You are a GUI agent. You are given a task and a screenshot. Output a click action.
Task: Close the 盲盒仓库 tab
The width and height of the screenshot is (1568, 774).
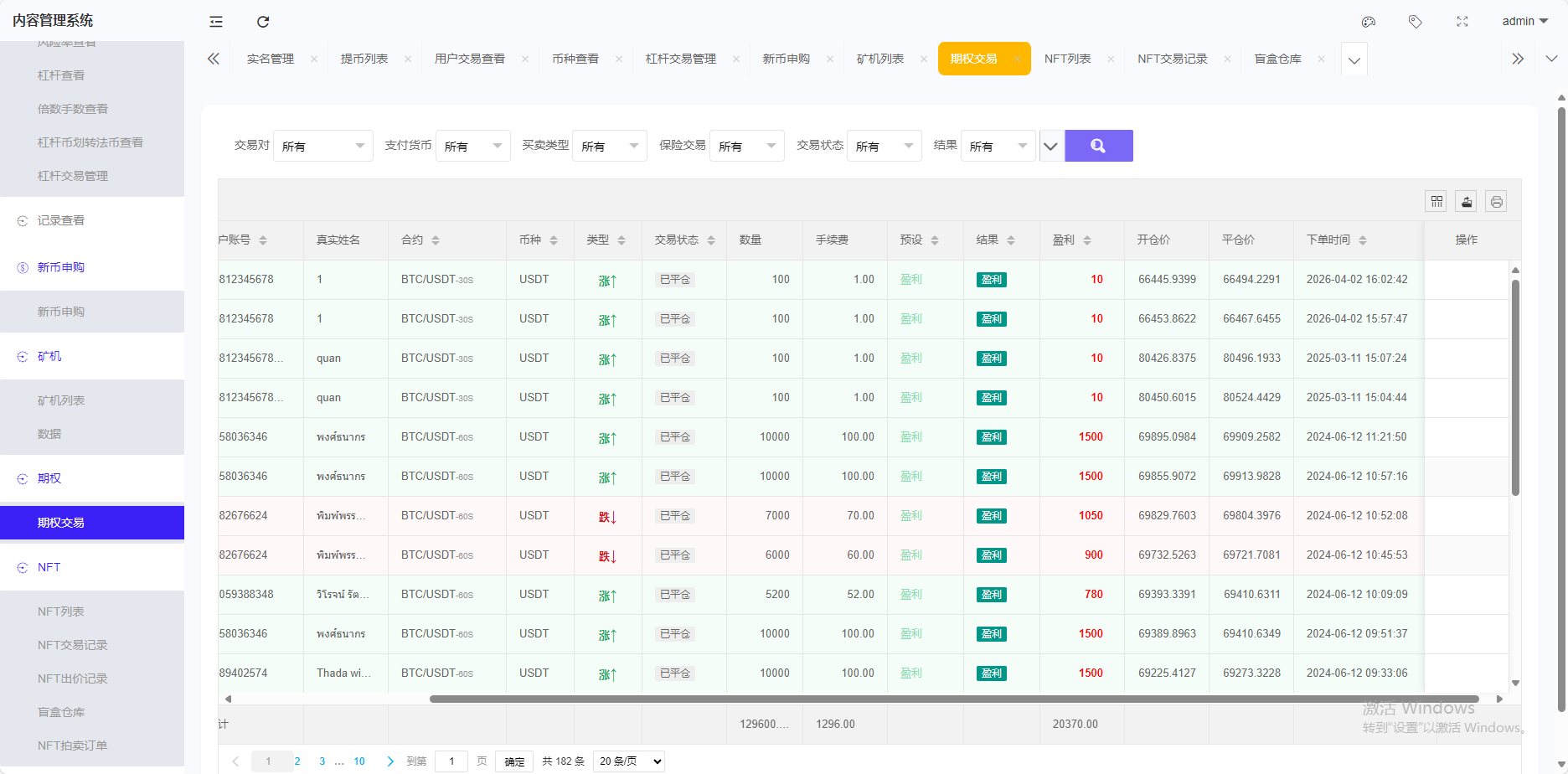[1321, 59]
